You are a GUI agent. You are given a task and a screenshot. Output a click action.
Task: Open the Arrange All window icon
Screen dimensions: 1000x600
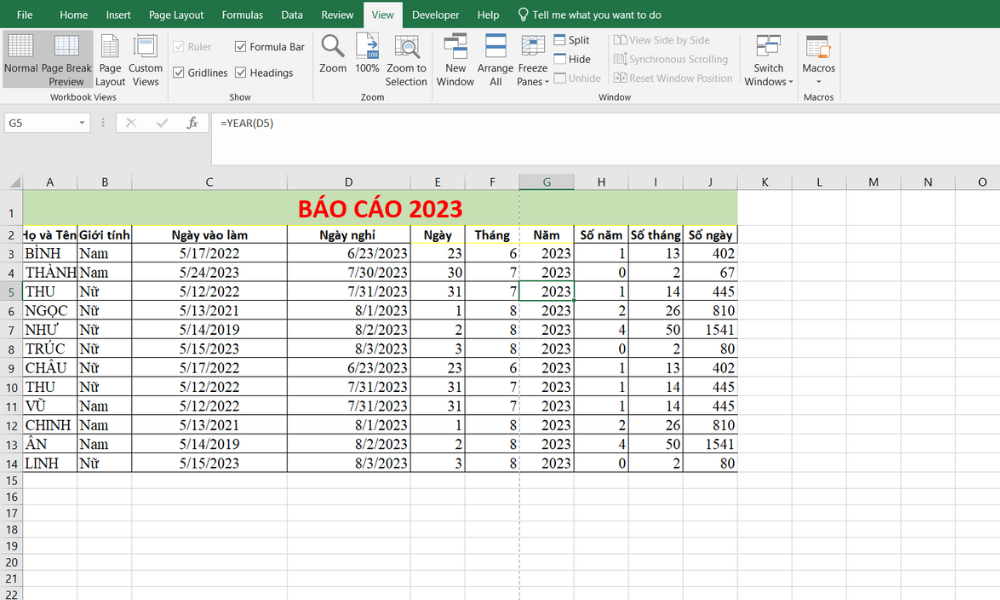click(x=494, y=58)
